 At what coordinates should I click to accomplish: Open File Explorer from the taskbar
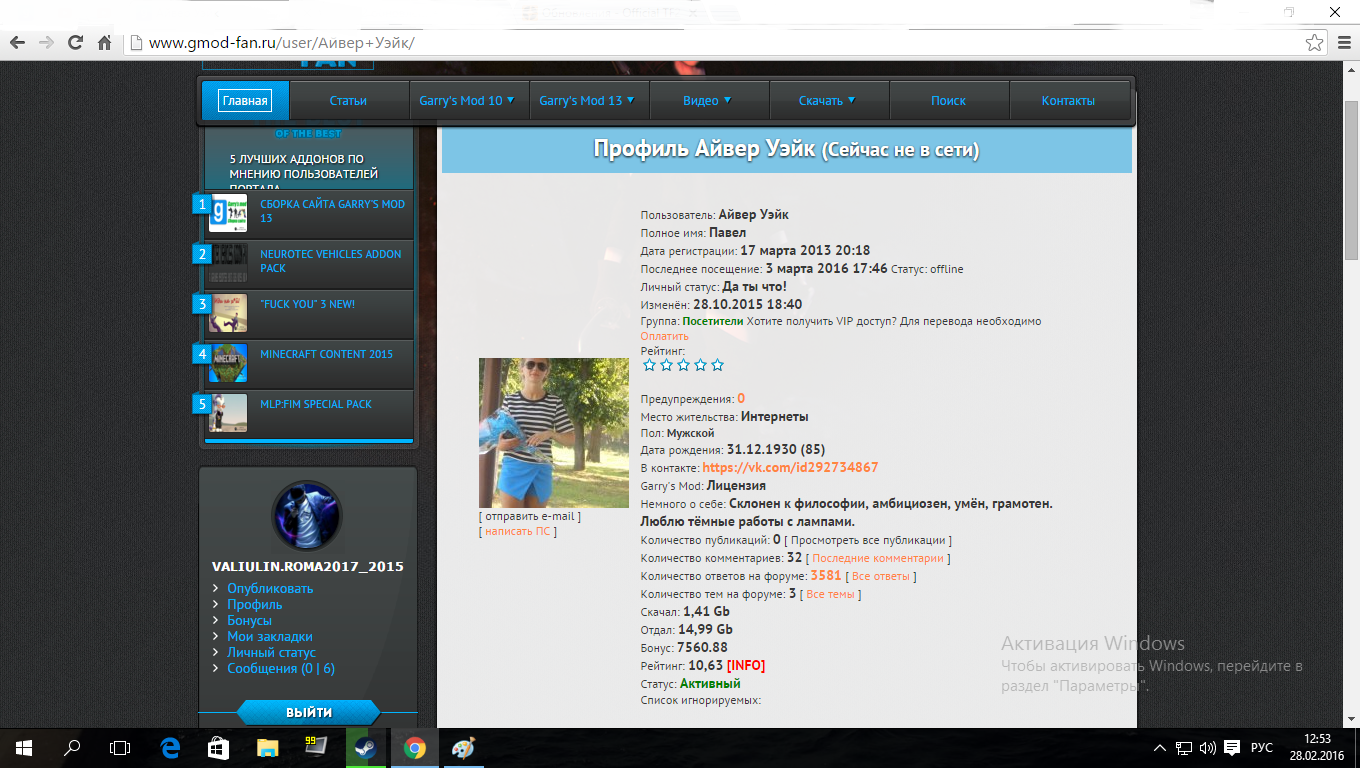[267, 747]
